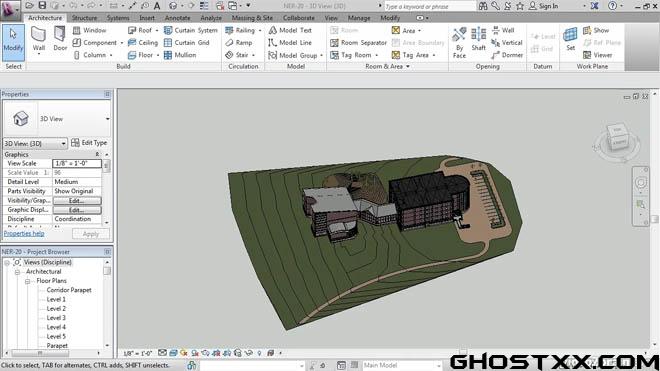Switch to the Massing & Site tab
The width and height of the screenshot is (660, 371).
coord(252,18)
